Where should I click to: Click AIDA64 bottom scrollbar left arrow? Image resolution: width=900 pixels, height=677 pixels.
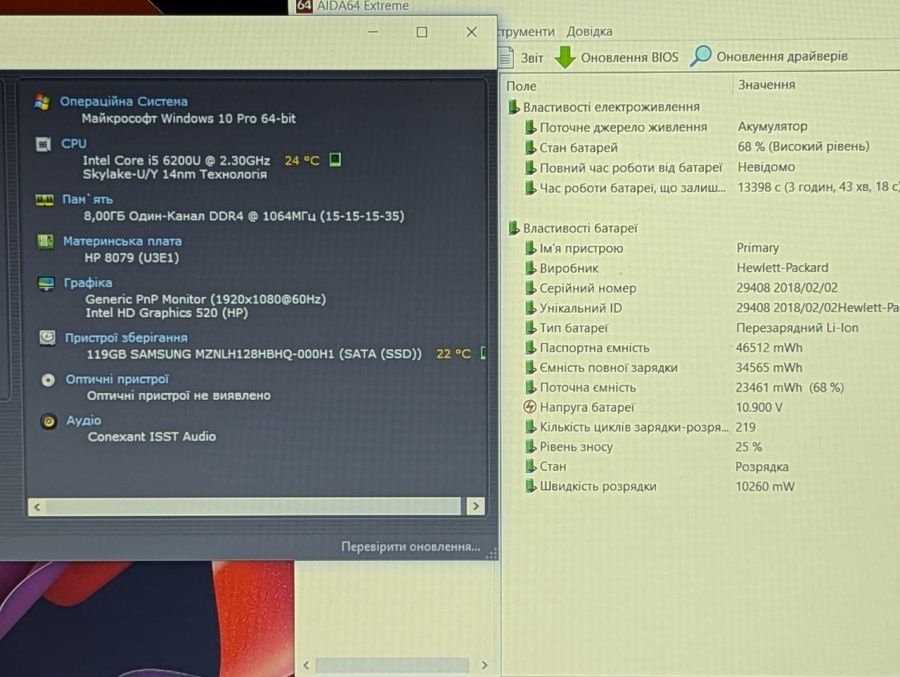(x=306, y=665)
